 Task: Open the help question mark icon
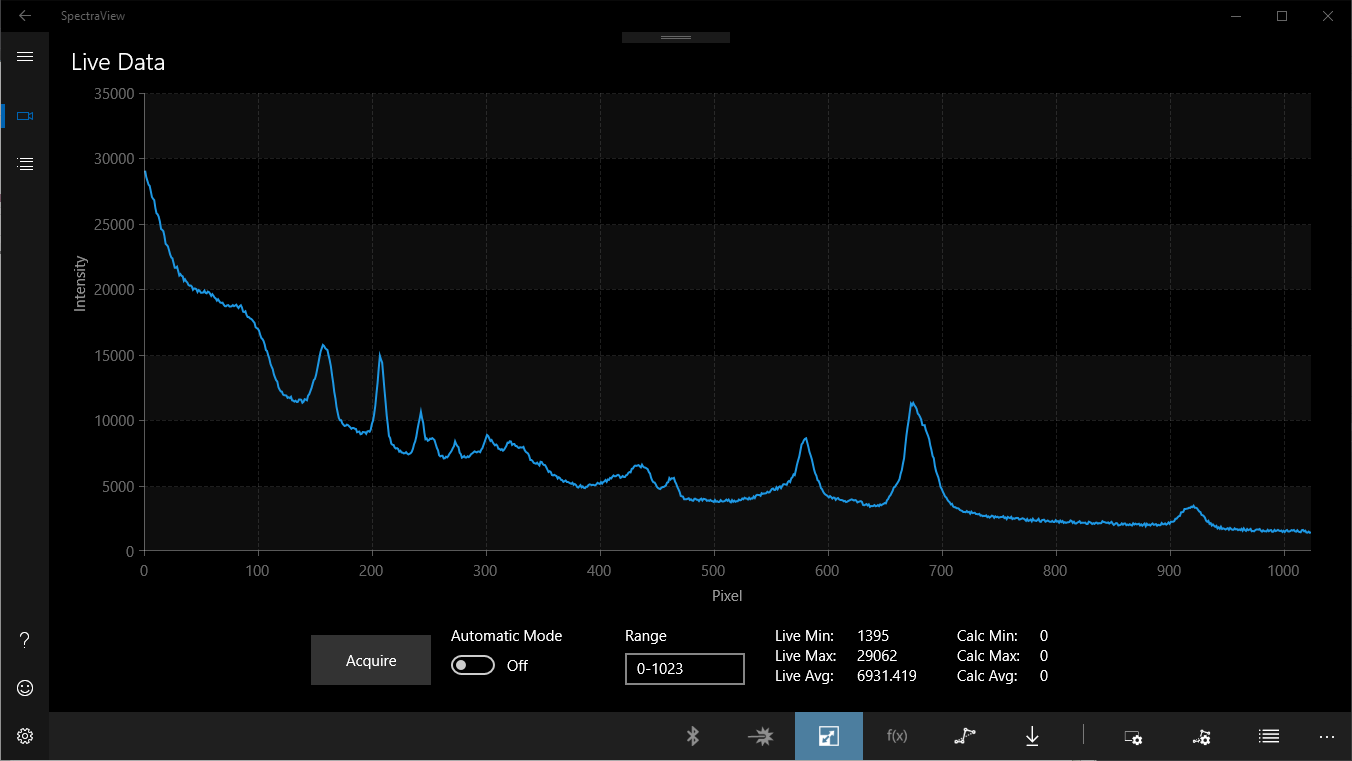point(25,640)
